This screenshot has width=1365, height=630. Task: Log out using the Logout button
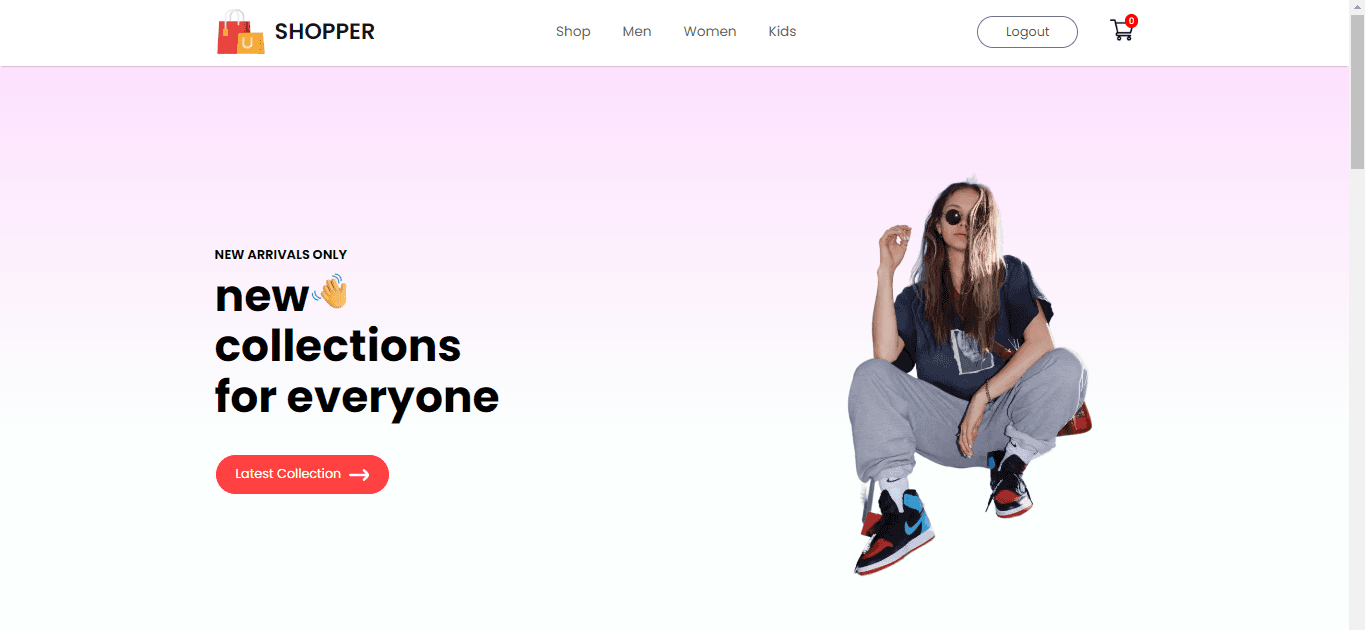click(x=1027, y=32)
